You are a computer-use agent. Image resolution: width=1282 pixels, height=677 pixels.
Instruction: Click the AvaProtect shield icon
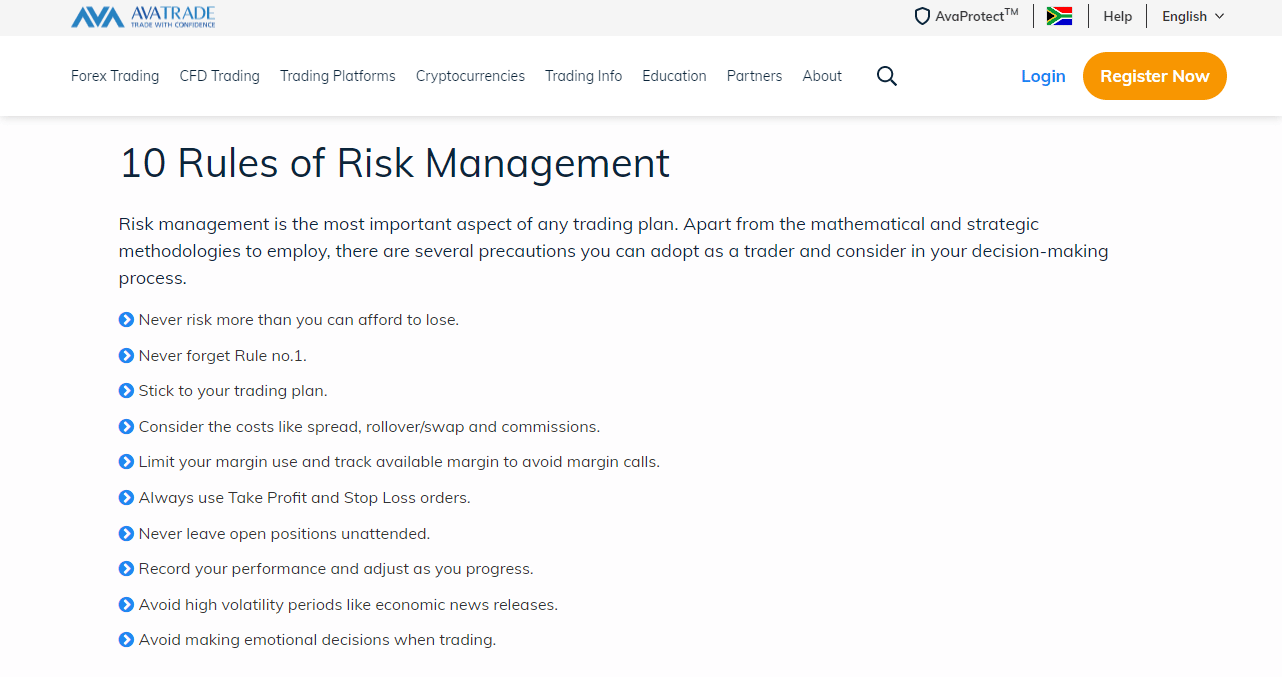(922, 16)
